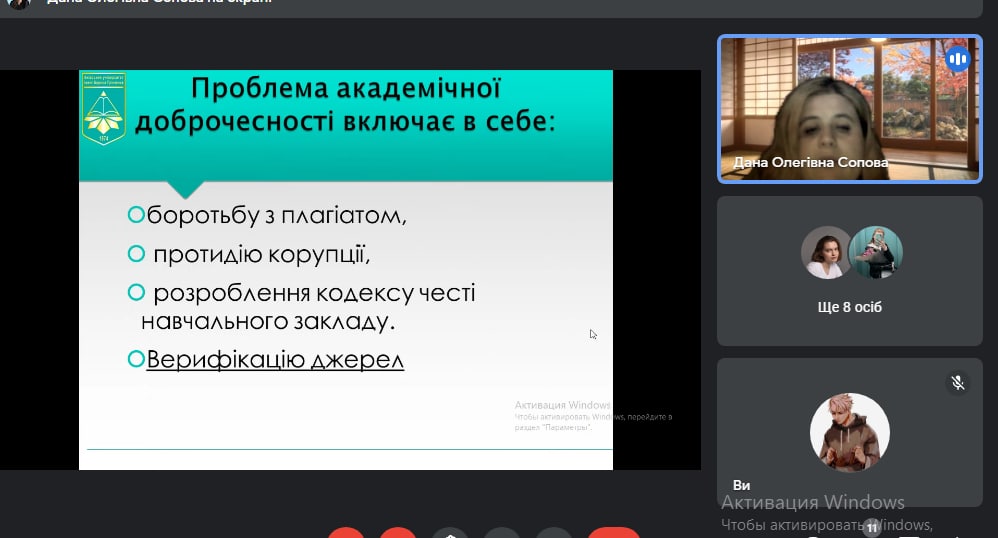Viewport: 998px width, 538px height.
Task: Click the bullet 'боротьбу з плагіатом'
Action: [276, 215]
